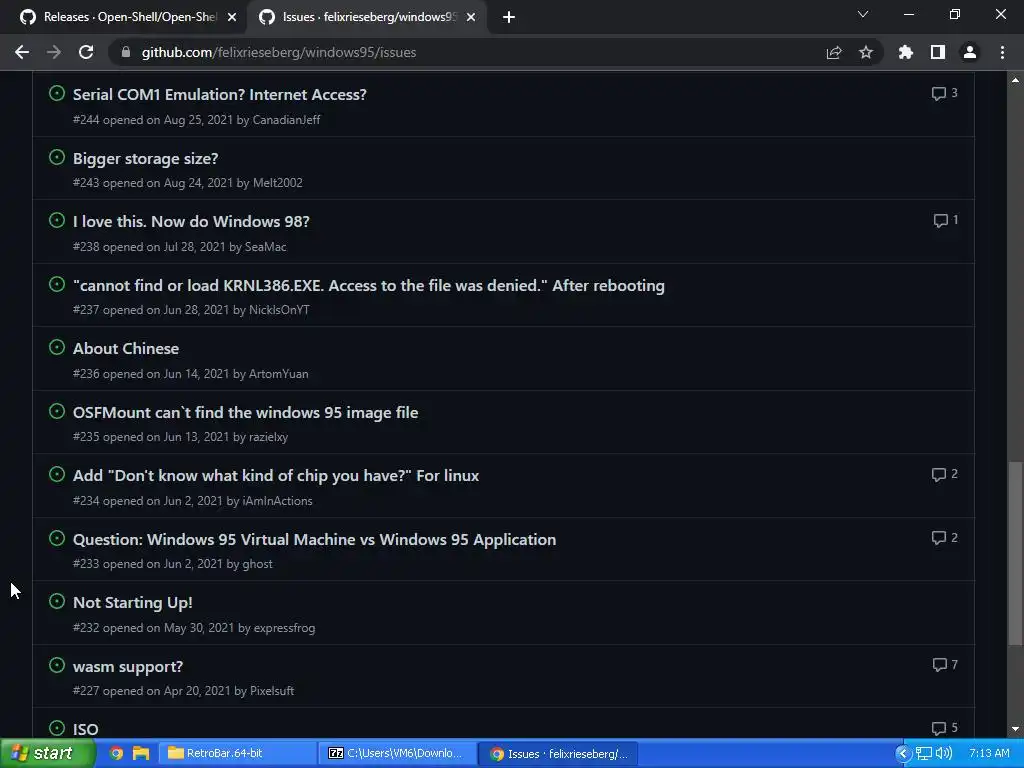This screenshot has width=1024, height=768.
Task: View issues by author ArtomYuan
Action: (x=278, y=374)
